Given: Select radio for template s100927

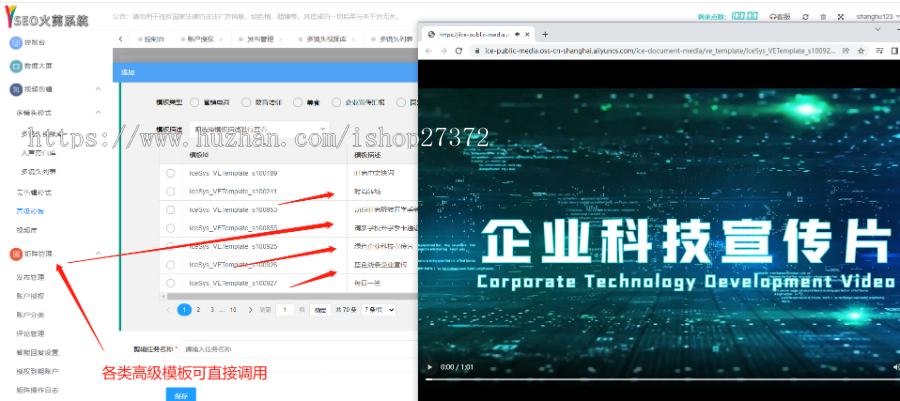Looking at the screenshot, I should (x=170, y=283).
